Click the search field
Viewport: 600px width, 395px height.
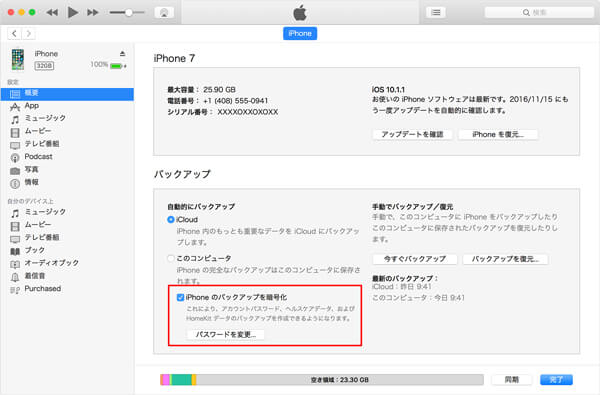click(x=539, y=13)
